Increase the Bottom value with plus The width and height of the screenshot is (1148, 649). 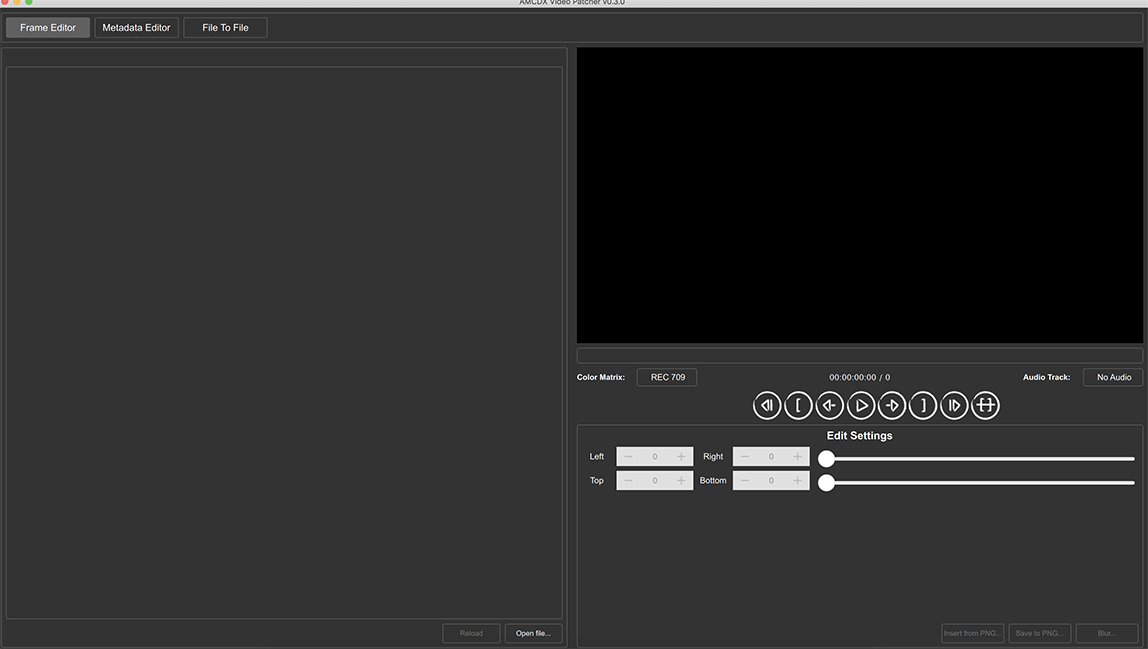(797, 481)
